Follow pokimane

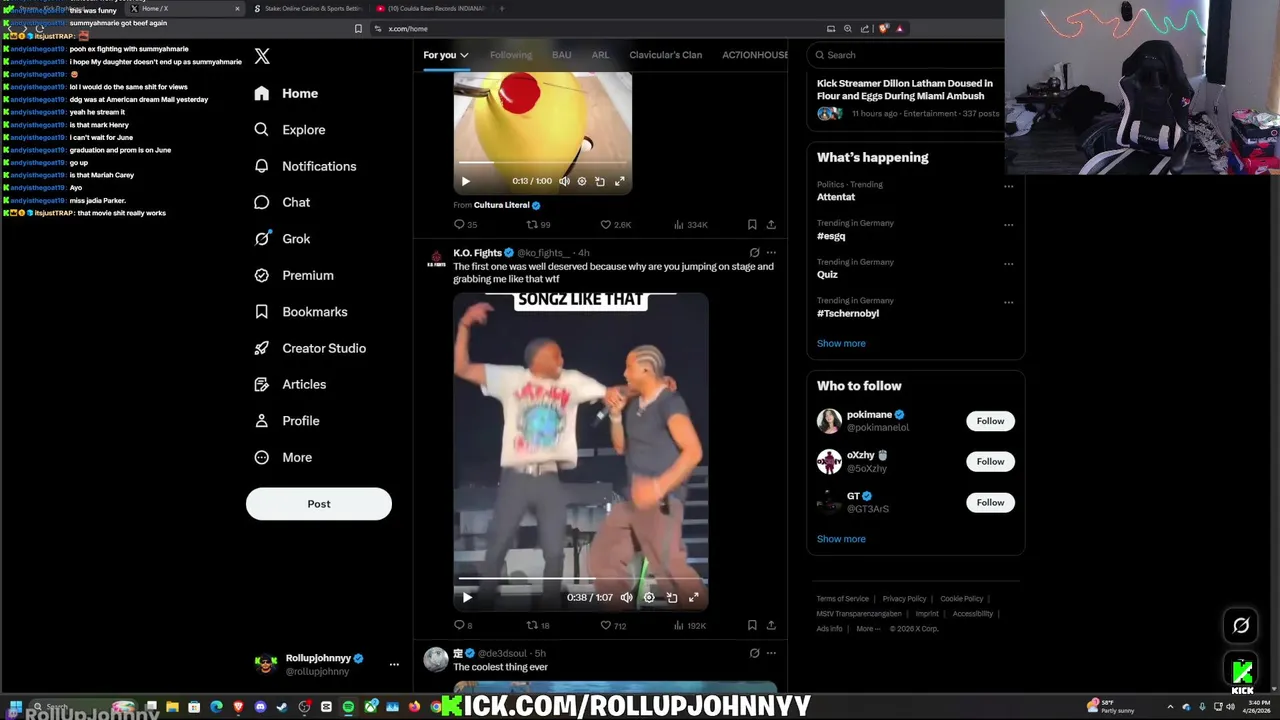[x=990, y=421]
